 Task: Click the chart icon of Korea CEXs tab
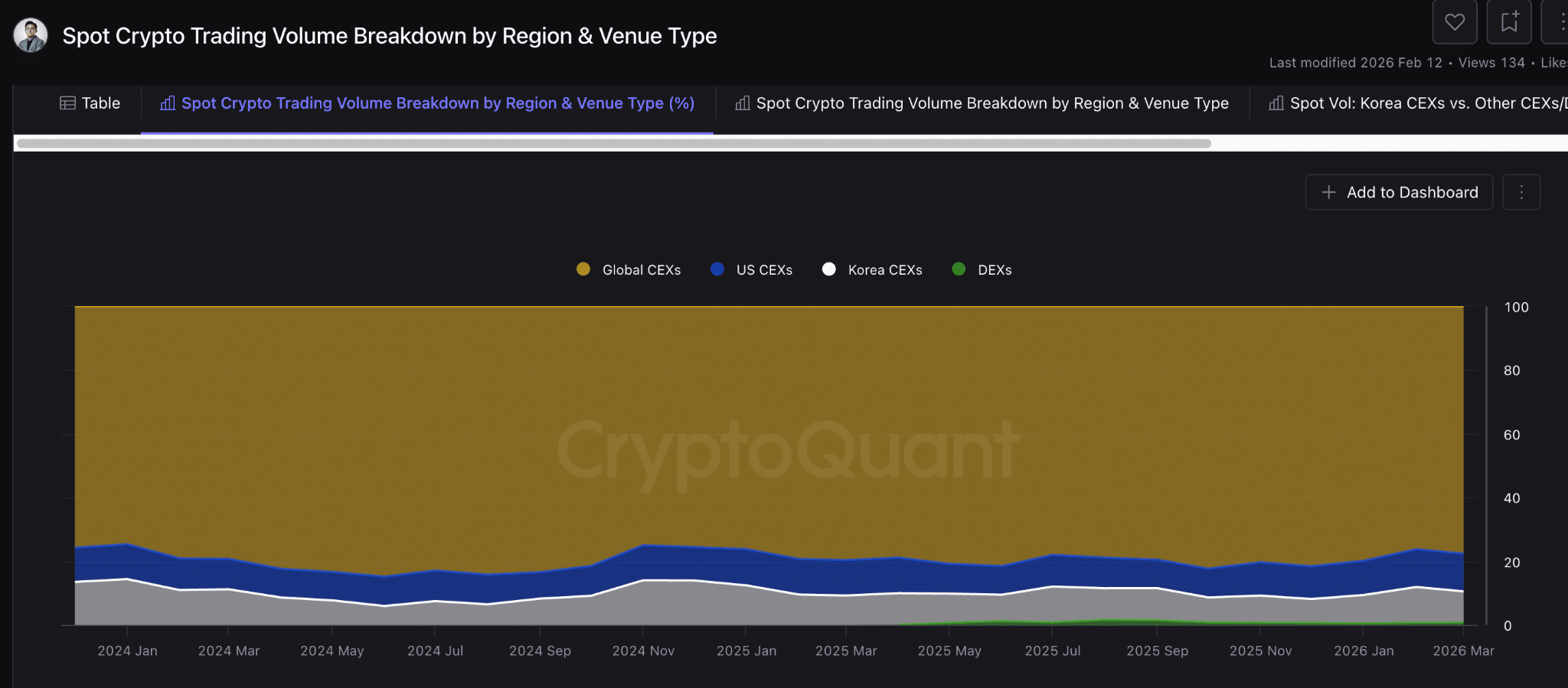[1276, 103]
